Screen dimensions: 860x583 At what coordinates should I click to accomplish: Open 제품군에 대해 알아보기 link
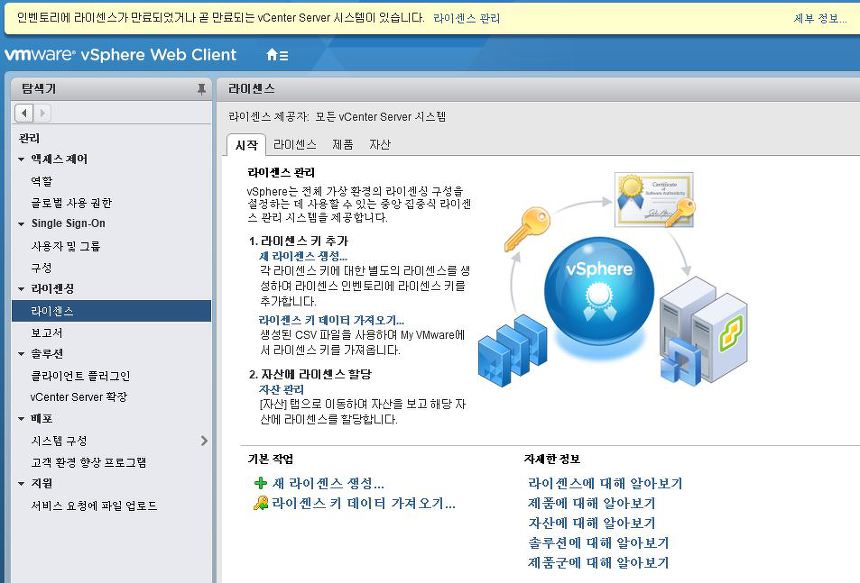coord(598,562)
